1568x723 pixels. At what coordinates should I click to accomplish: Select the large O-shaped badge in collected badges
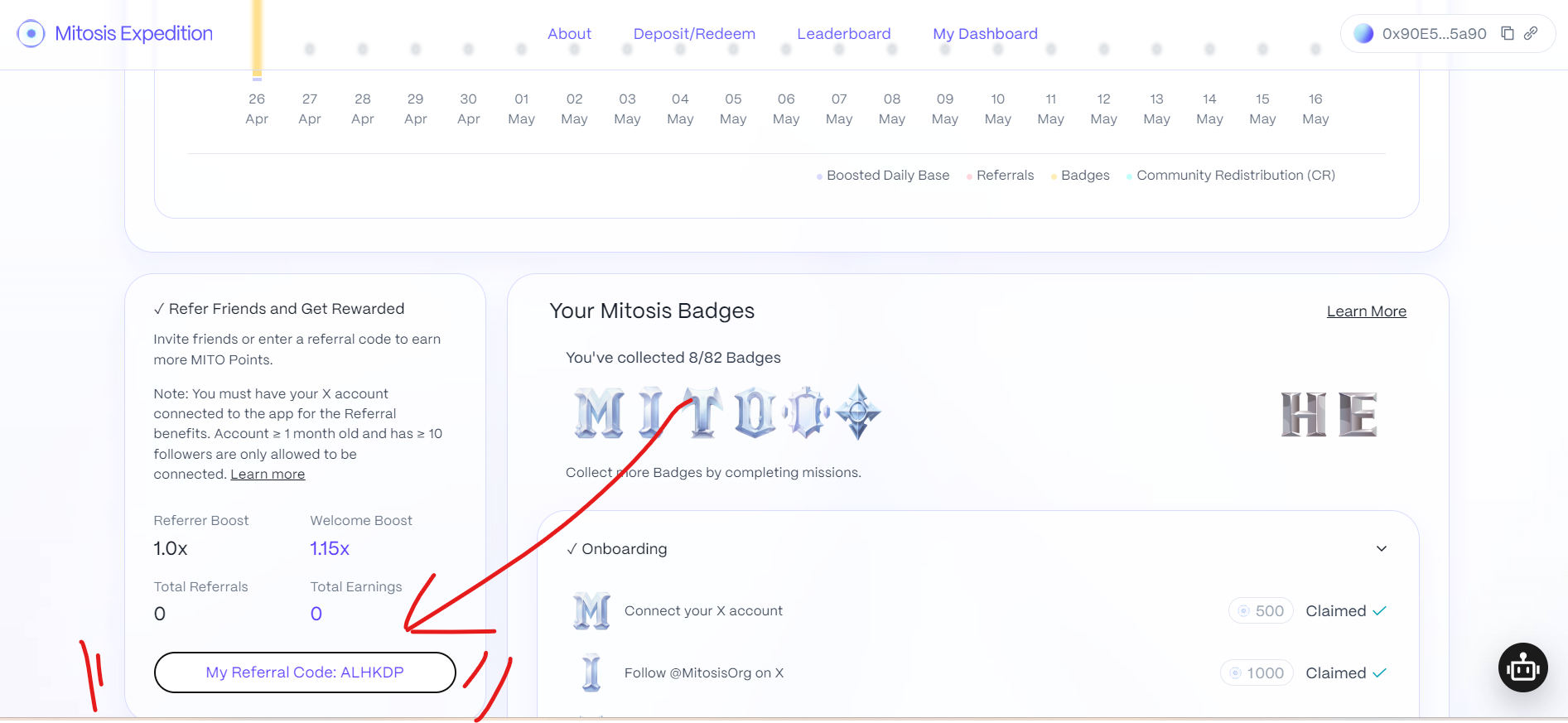pos(754,412)
